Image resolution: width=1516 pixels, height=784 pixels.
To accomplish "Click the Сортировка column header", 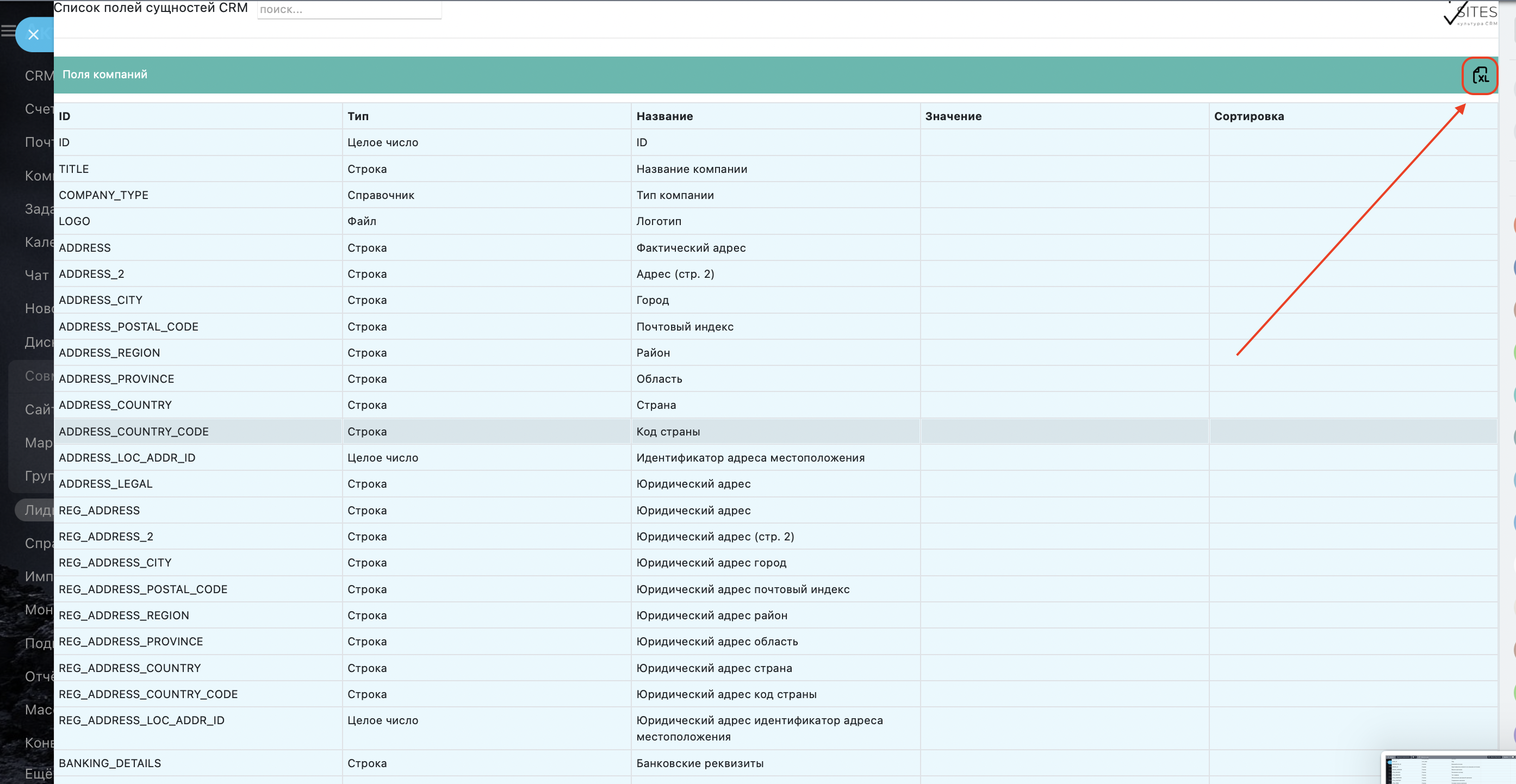I will click(x=1249, y=116).
